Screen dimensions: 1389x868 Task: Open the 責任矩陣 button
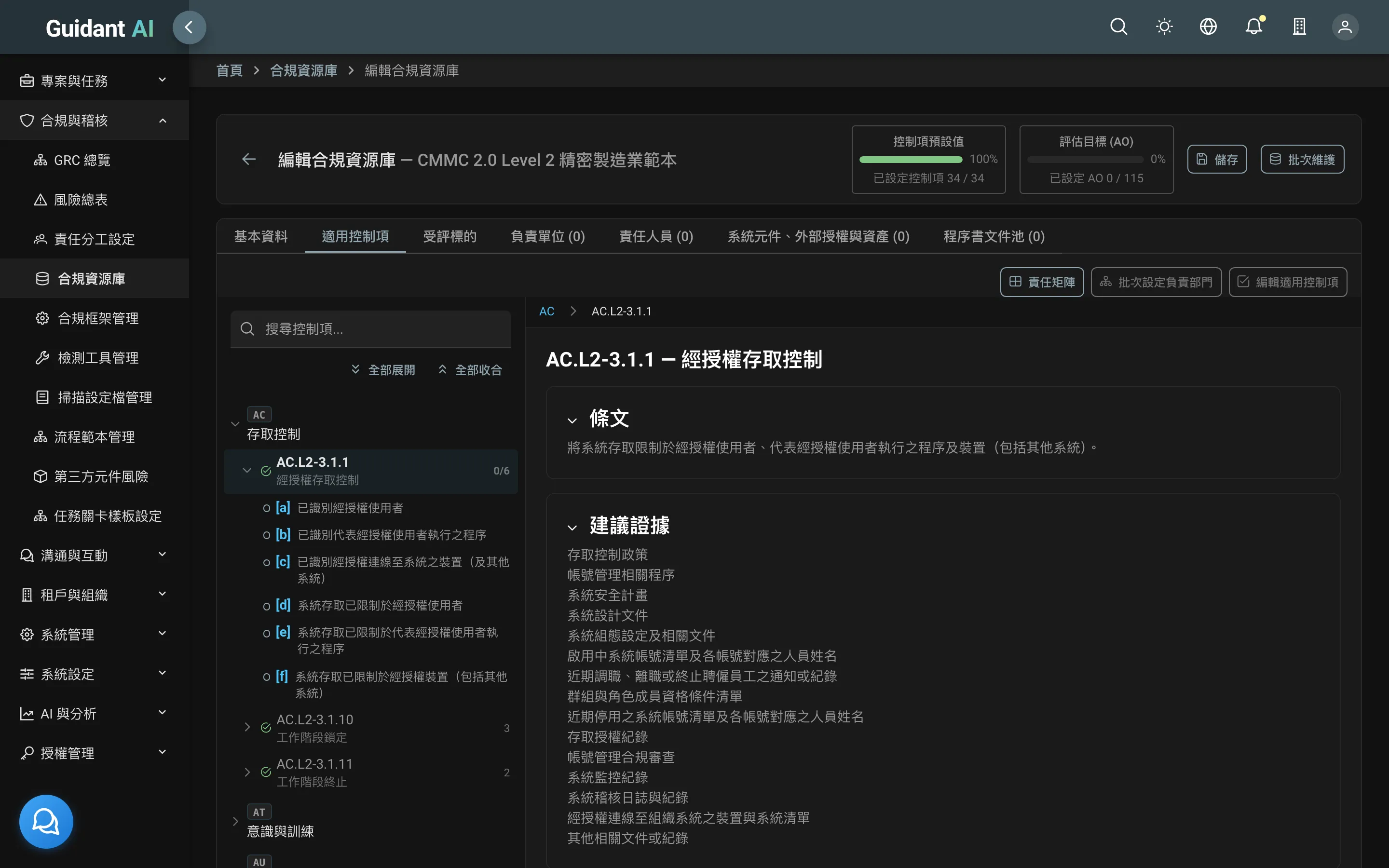coord(1042,282)
